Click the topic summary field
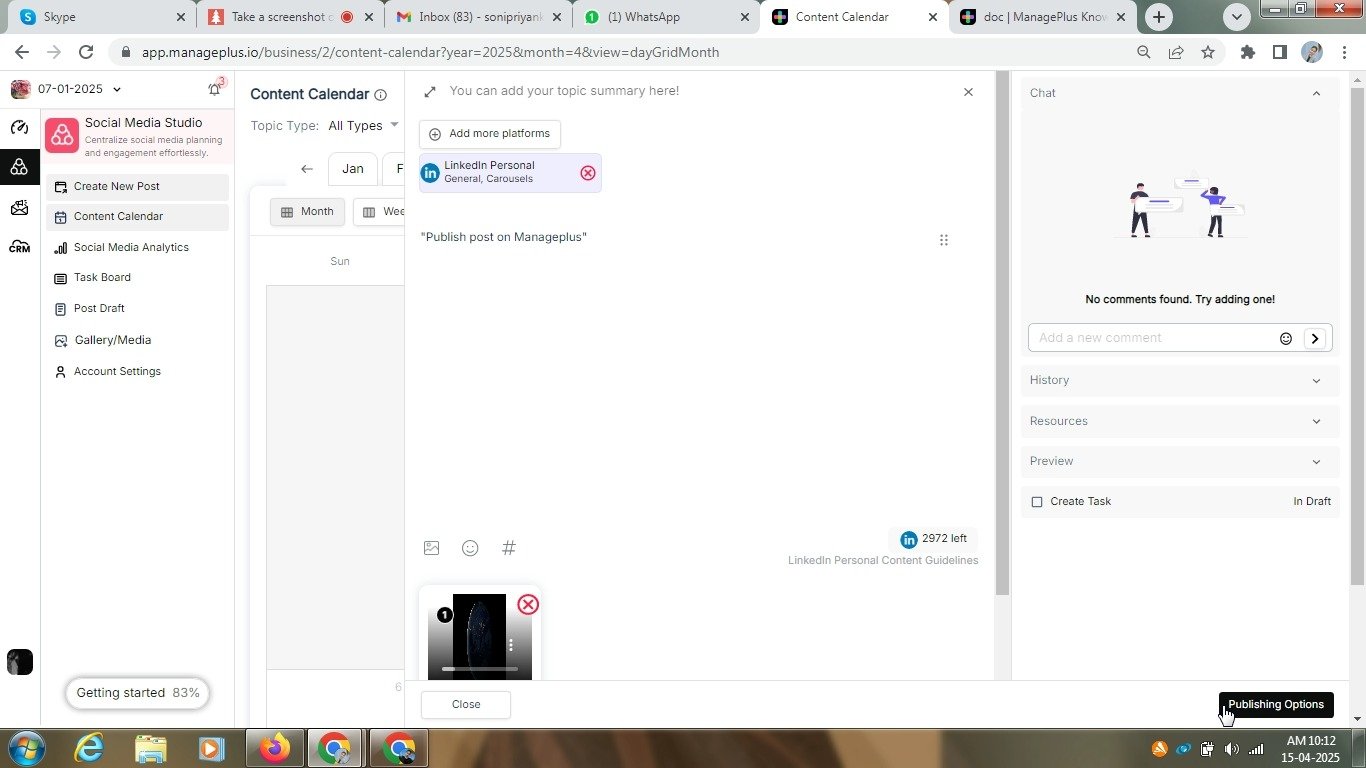Image resolution: width=1366 pixels, height=768 pixels. [x=564, y=91]
